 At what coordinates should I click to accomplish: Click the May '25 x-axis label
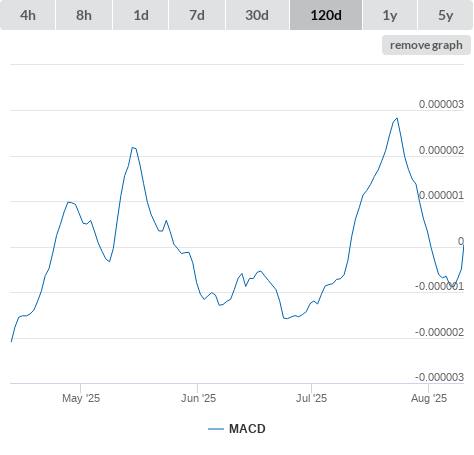coord(81,398)
